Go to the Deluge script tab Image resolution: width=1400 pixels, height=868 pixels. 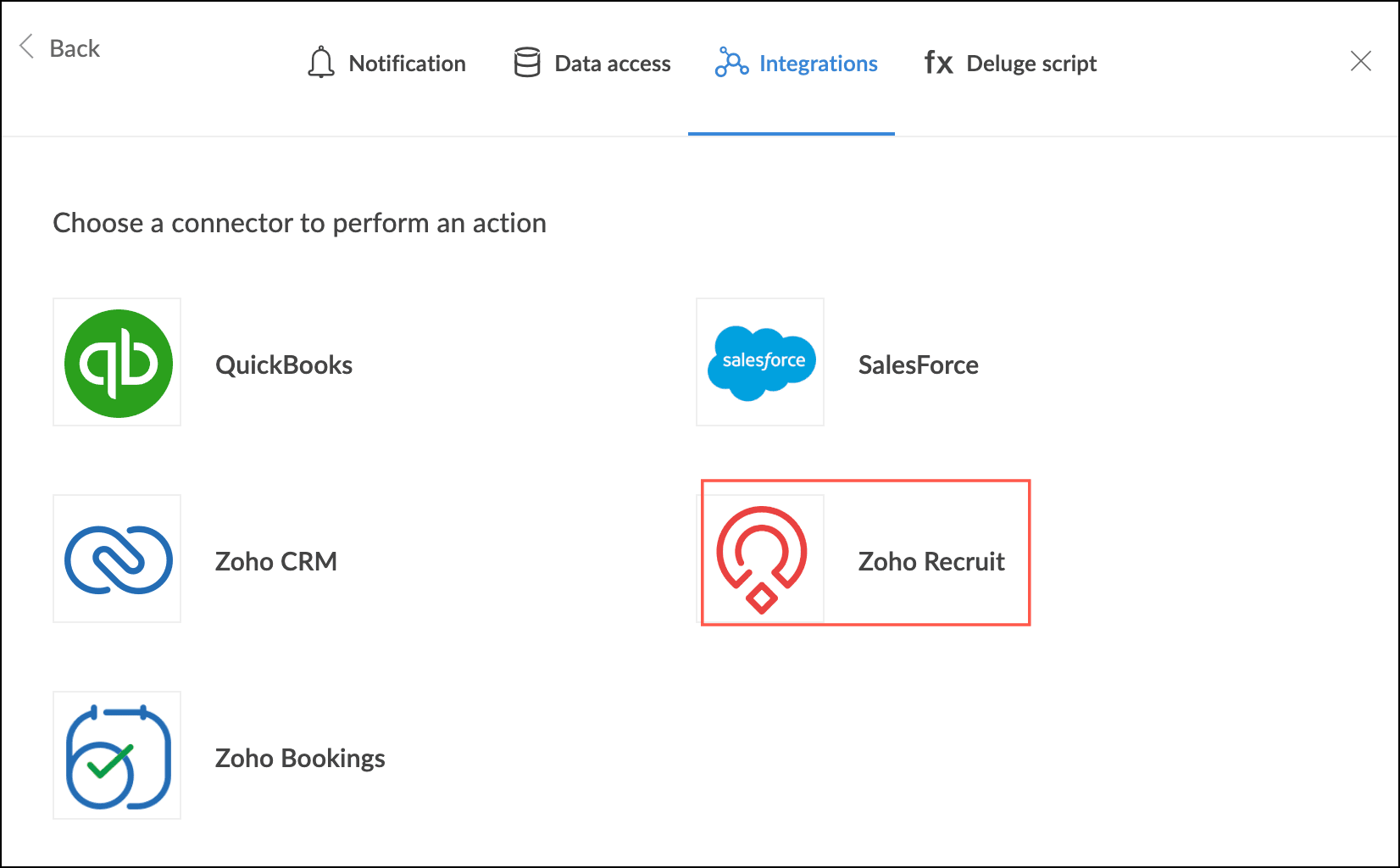point(1031,64)
